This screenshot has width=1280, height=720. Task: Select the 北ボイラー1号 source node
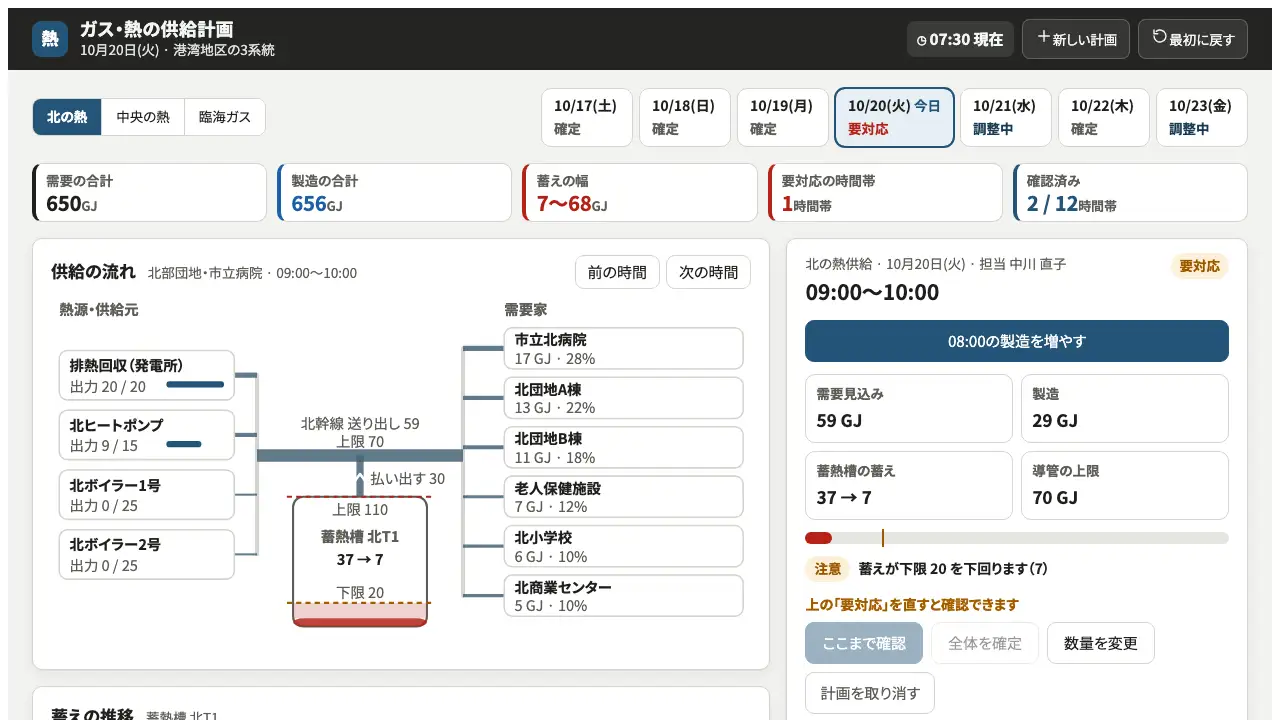tap(146, 495)
